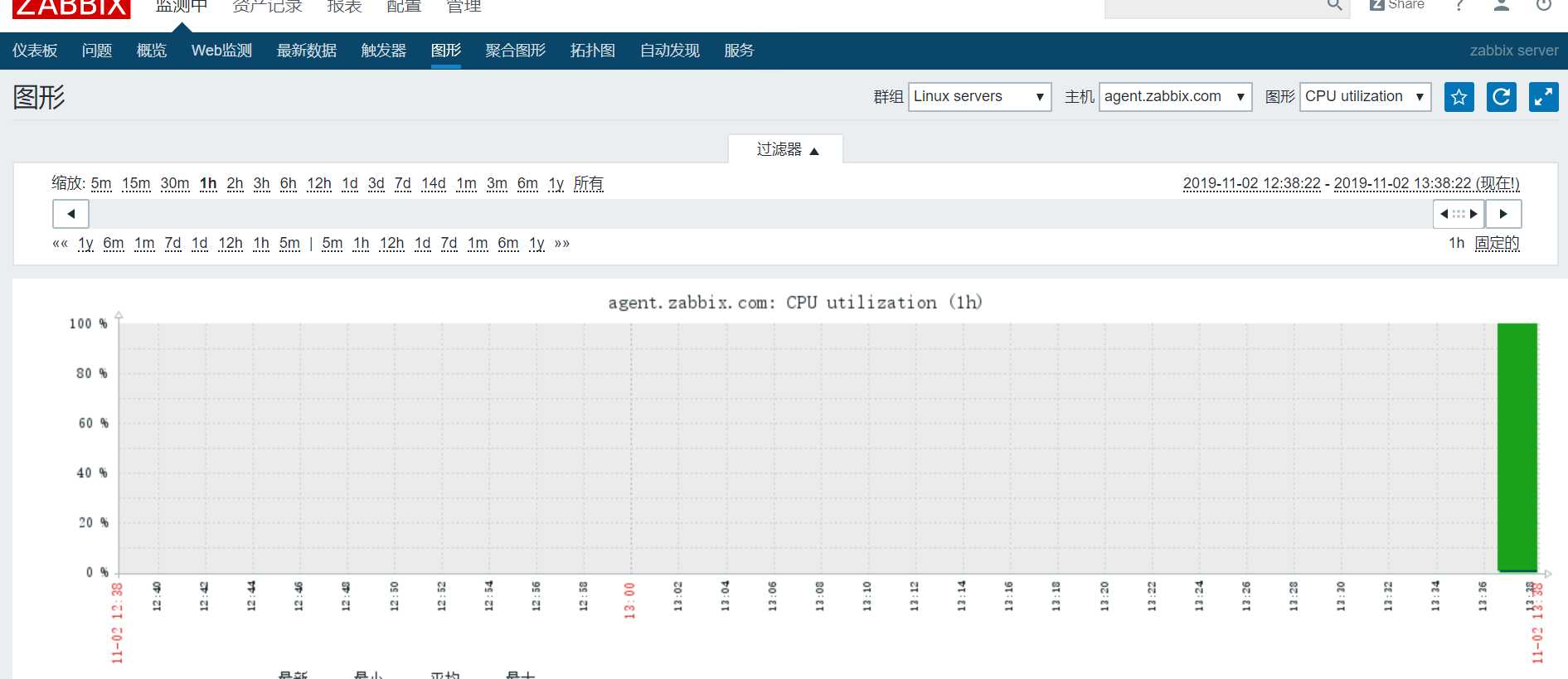
Task: Open the user profile icon
Action: (x=1502, y=5)
